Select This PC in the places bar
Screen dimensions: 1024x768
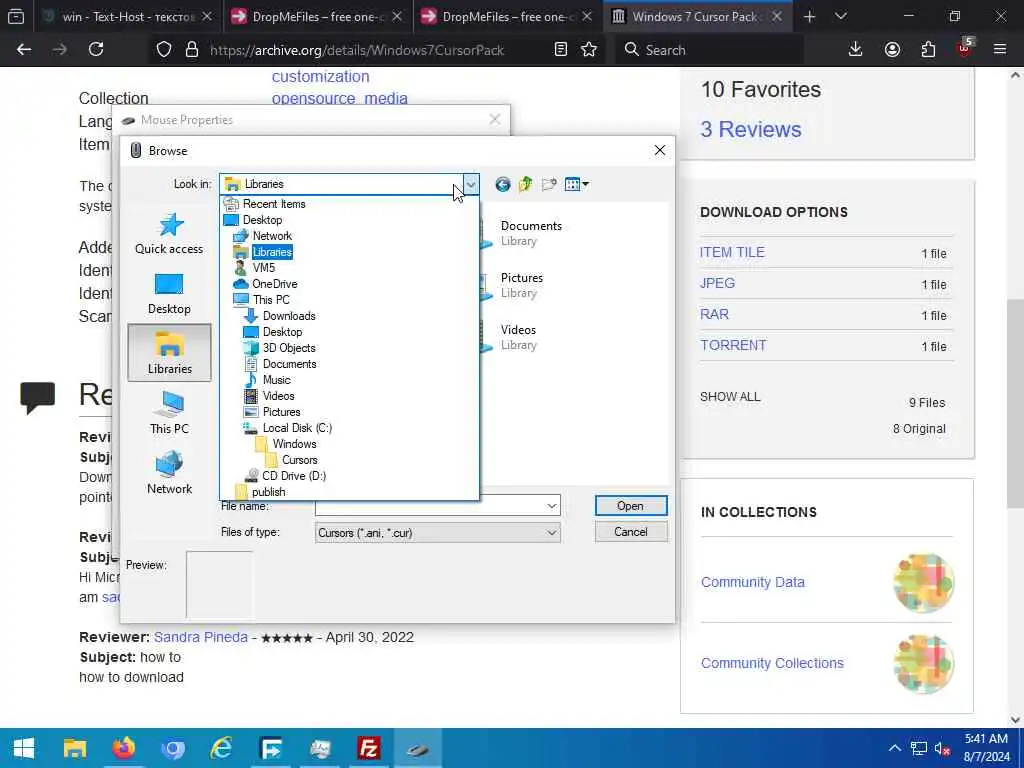click(x=169, y=413)
